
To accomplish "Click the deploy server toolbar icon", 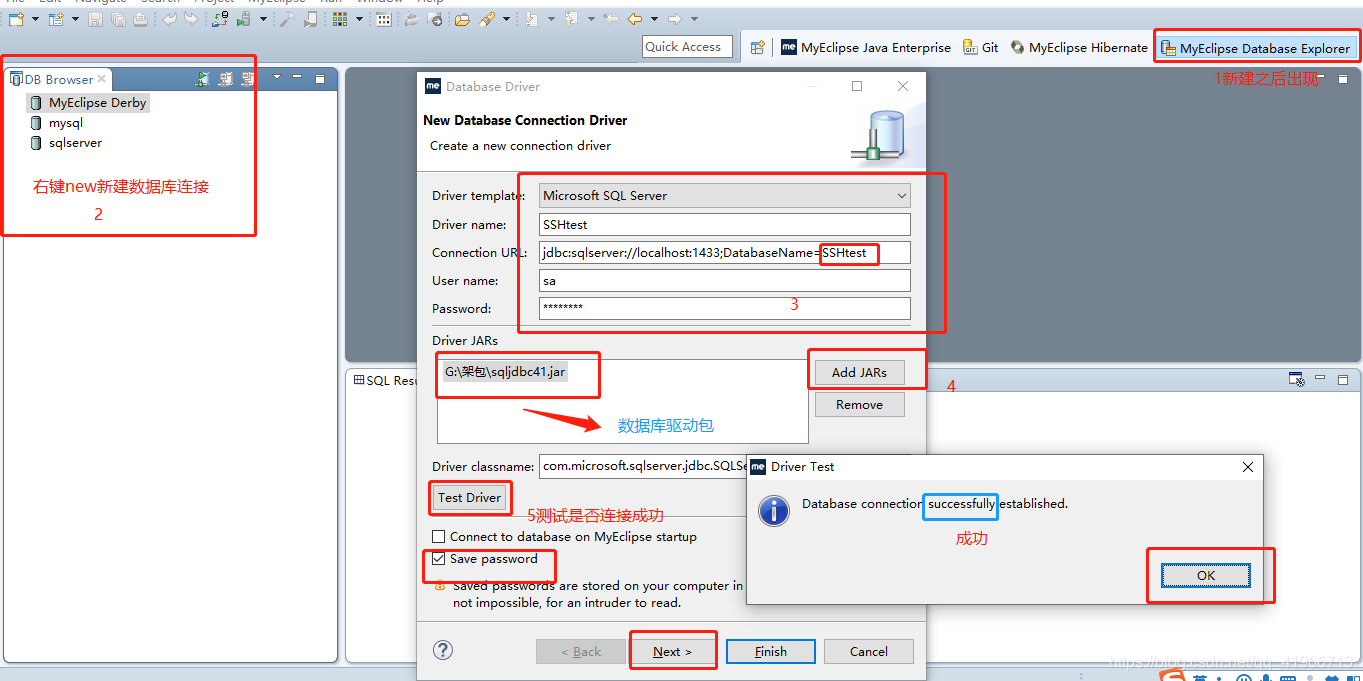I will coord(220,19).
